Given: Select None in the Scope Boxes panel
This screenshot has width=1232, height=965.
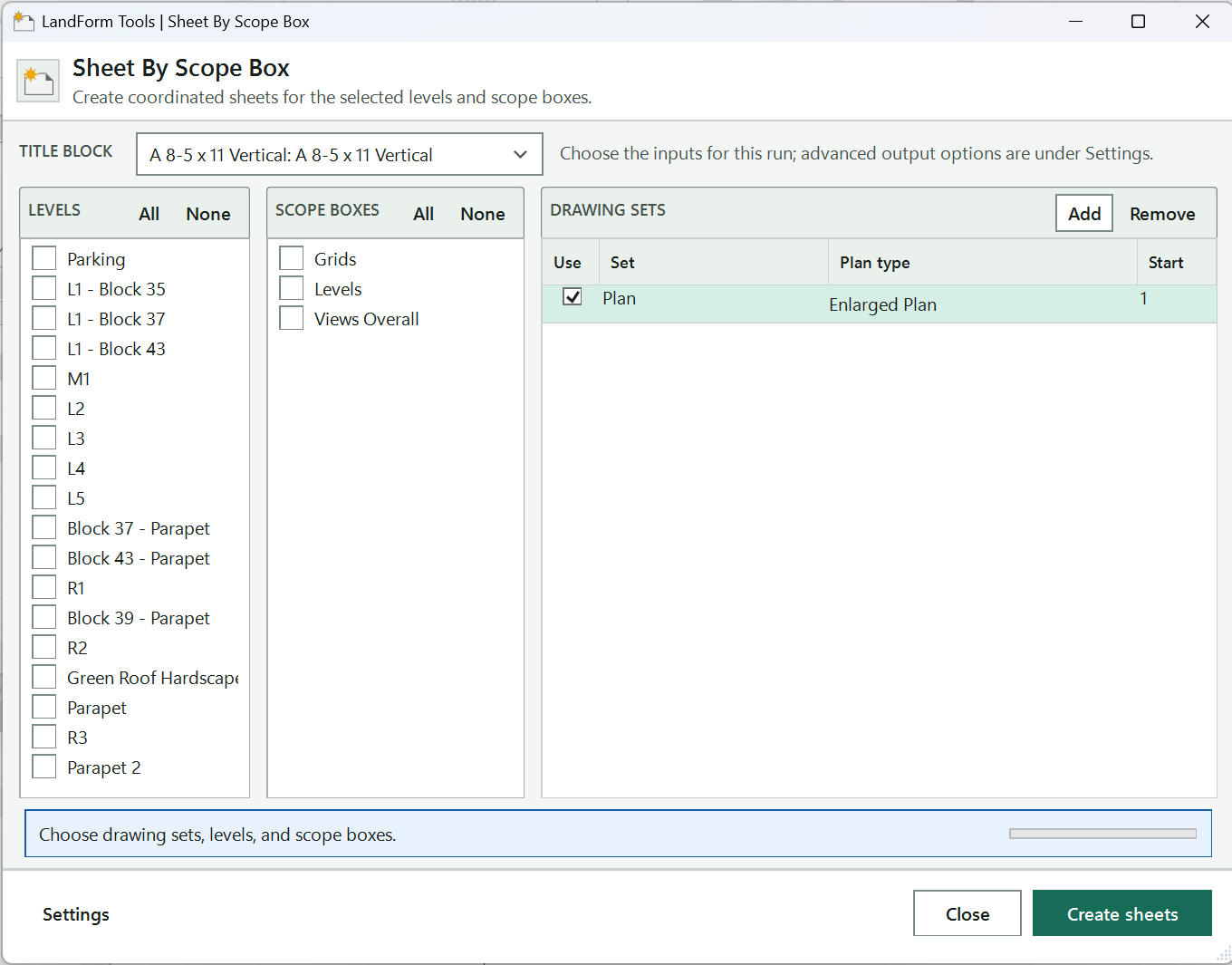Looking at the screenshot, I should pyautogui.click(x=483, y=214).
